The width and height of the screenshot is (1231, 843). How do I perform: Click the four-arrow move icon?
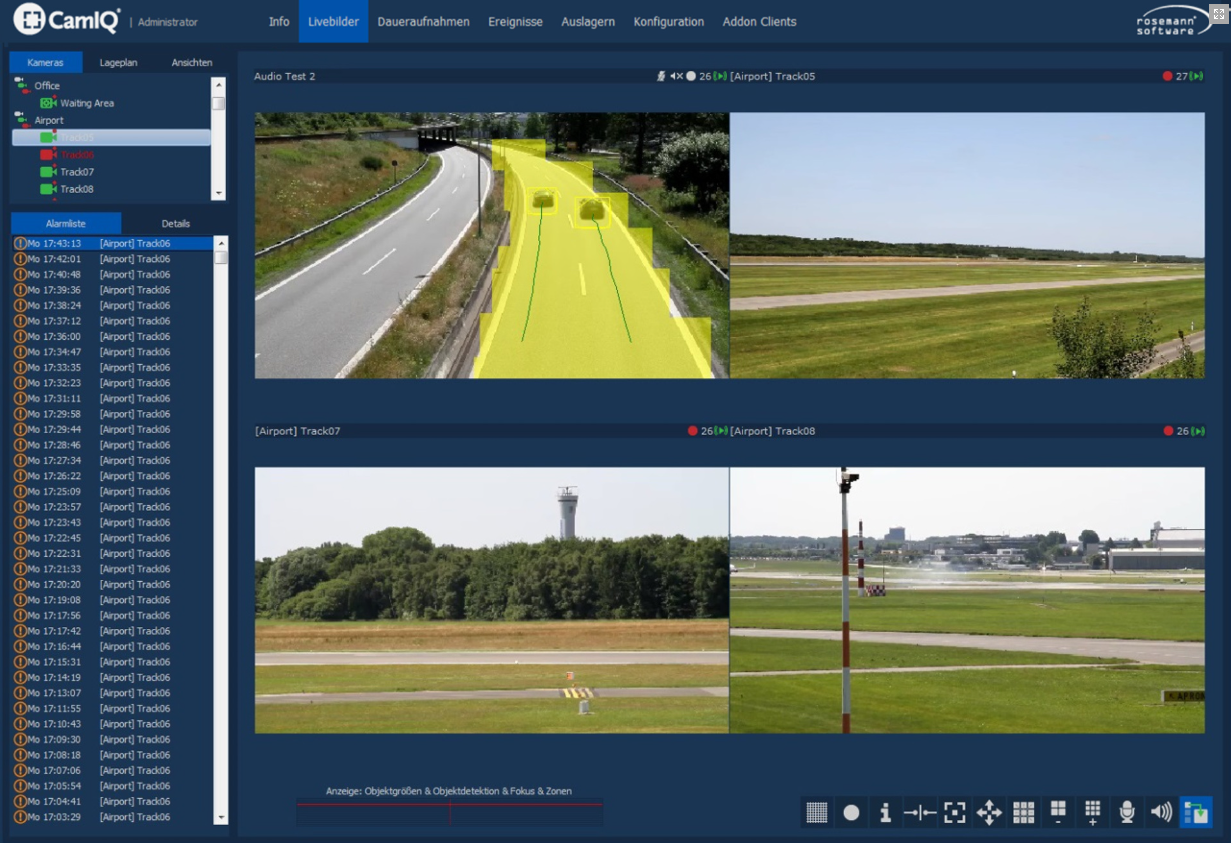[989, 812]
